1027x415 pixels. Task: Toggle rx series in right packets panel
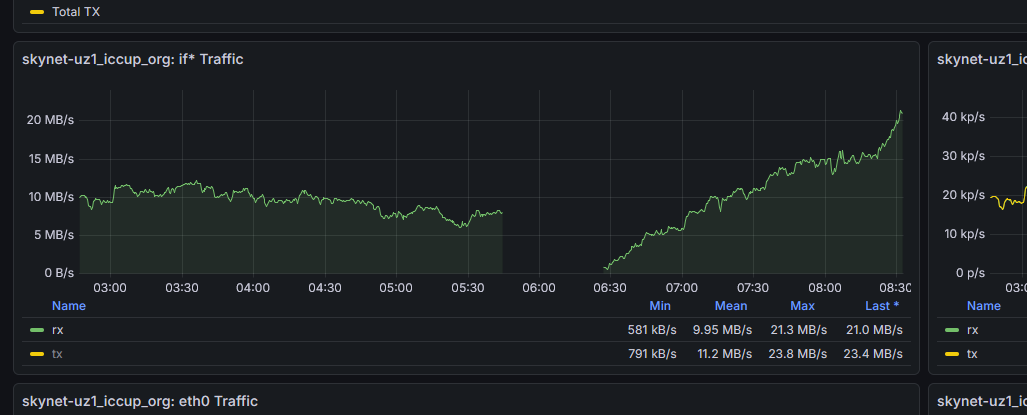tap(973, 330)
